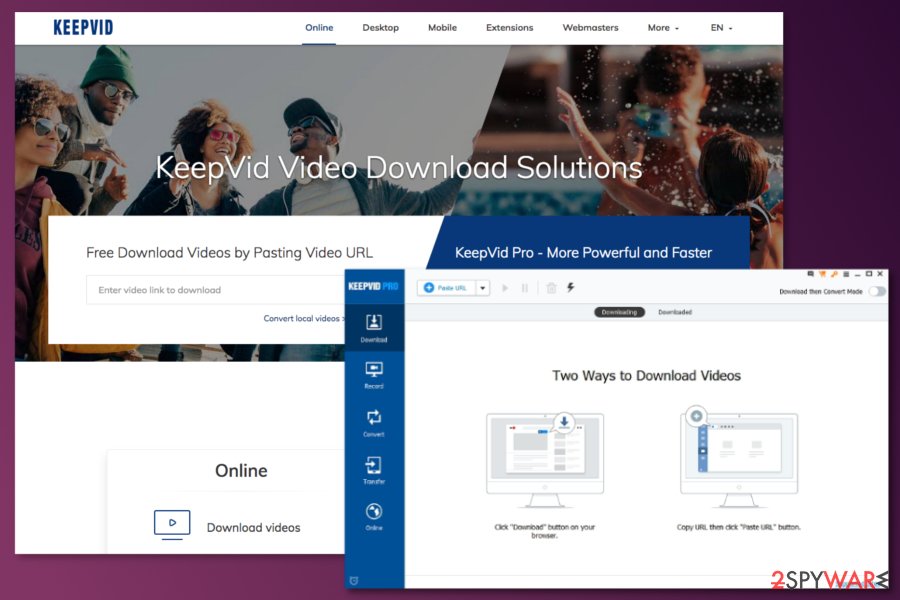
Task: Open the Record section in KeepVid Pro sidebar
Action: coord(374,376)
